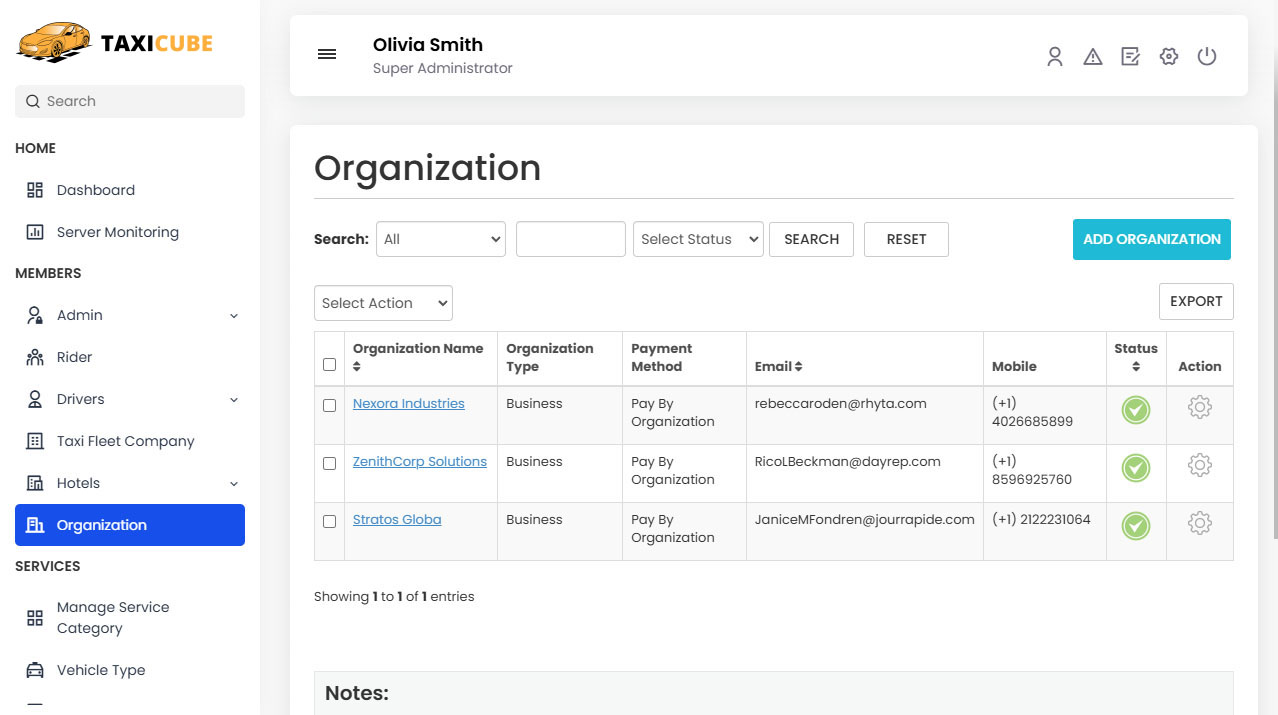The width and height of the screenshot is (1278, 715).
Task: Open the search field 'All' dropdown
Action: coord(441,240)
